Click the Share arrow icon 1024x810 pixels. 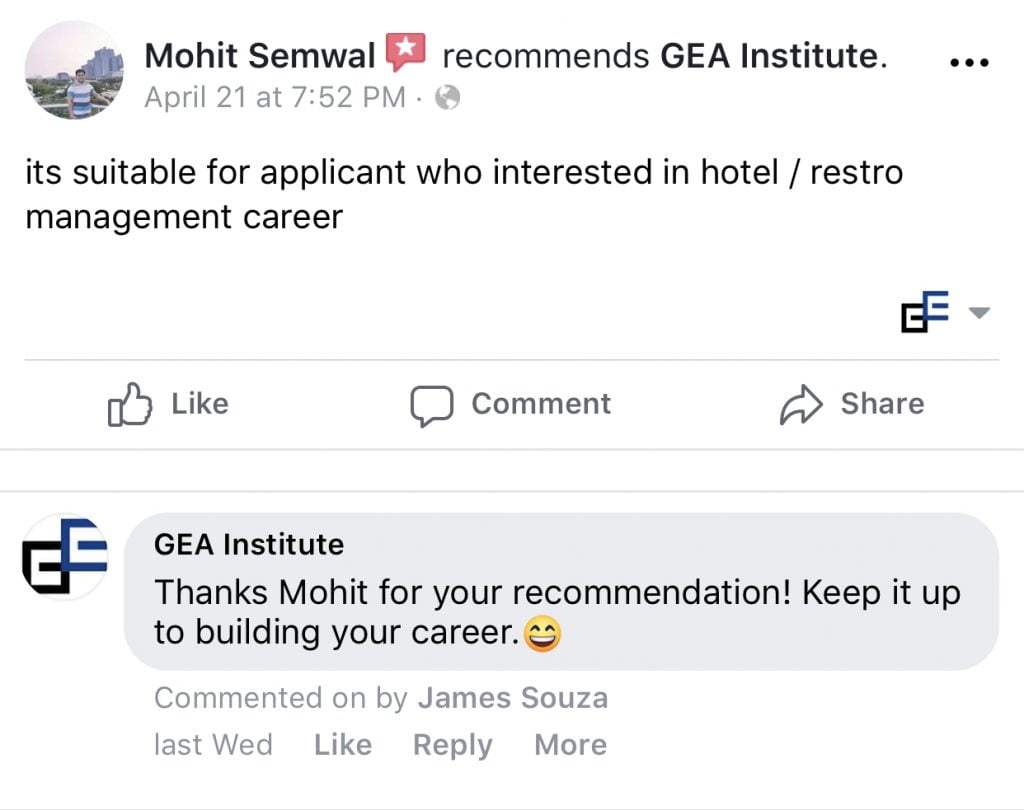tap(801, 404)
